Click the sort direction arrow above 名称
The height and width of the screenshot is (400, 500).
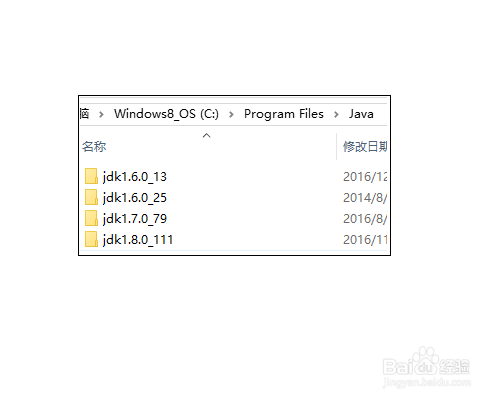coord(207,135)
